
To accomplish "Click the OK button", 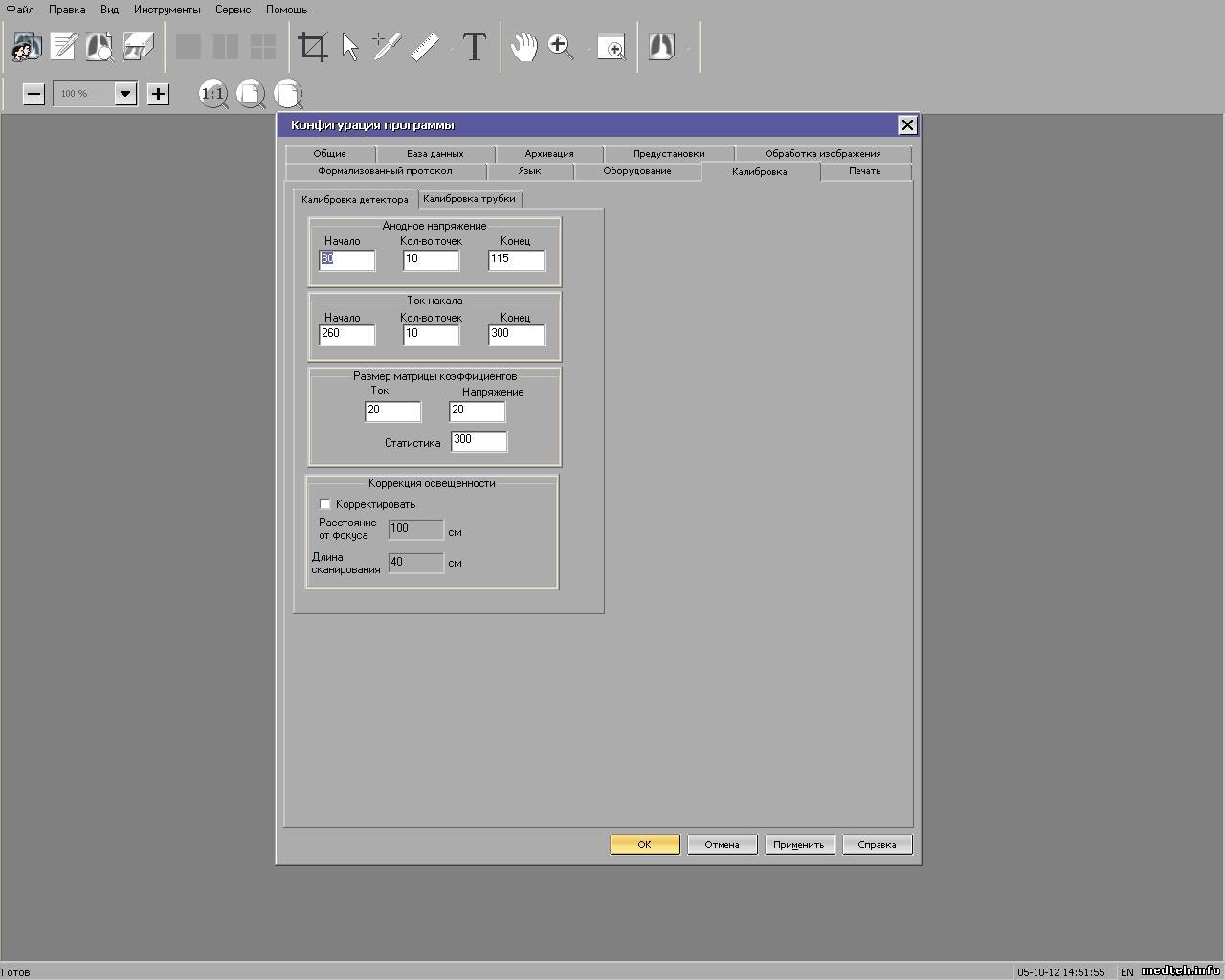I will point(644,844).
